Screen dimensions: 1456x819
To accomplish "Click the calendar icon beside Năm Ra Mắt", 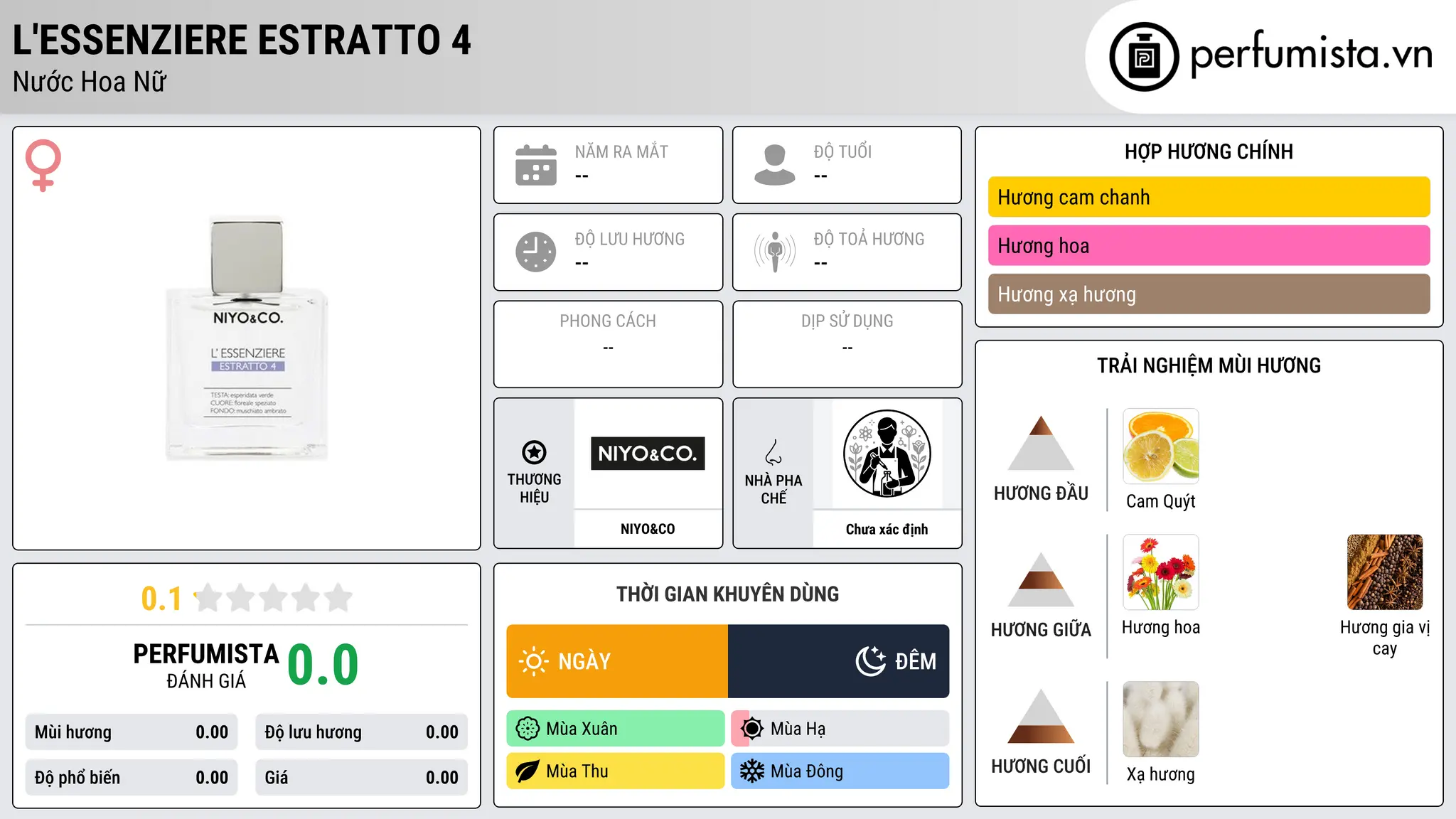I will (536, 165).
